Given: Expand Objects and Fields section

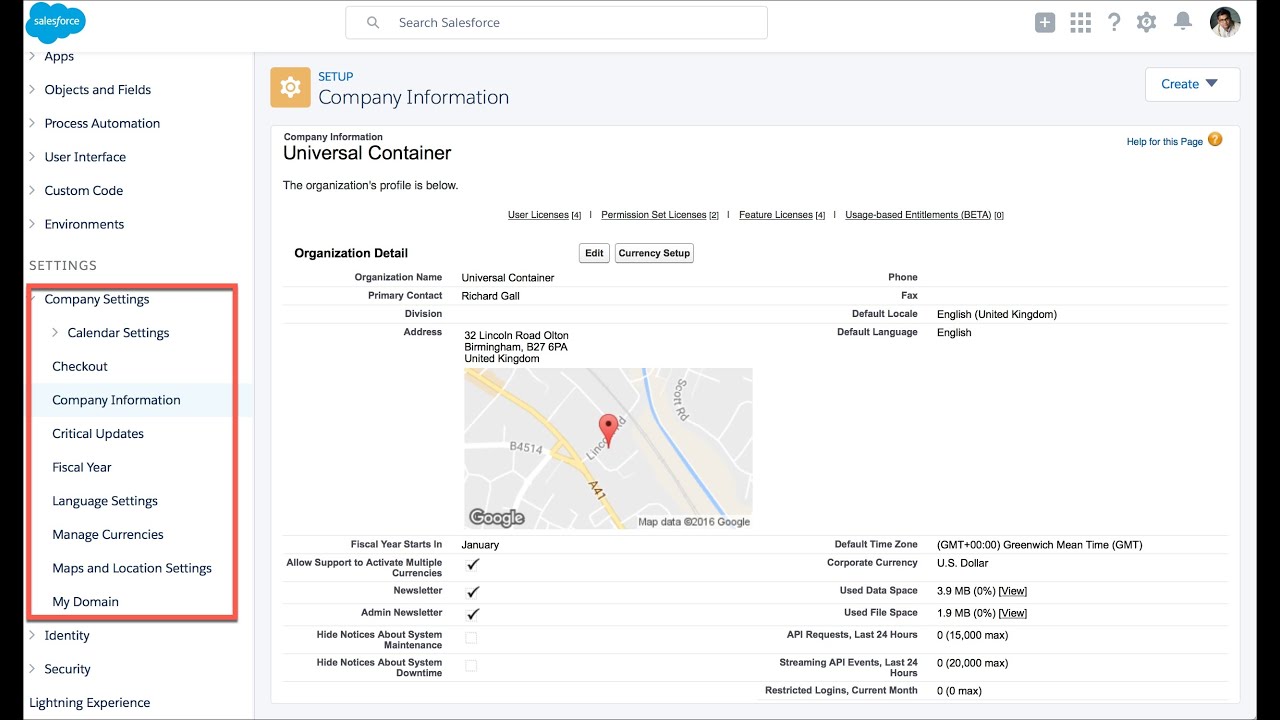Looking at the screenshot, I should tap(33, 89).
